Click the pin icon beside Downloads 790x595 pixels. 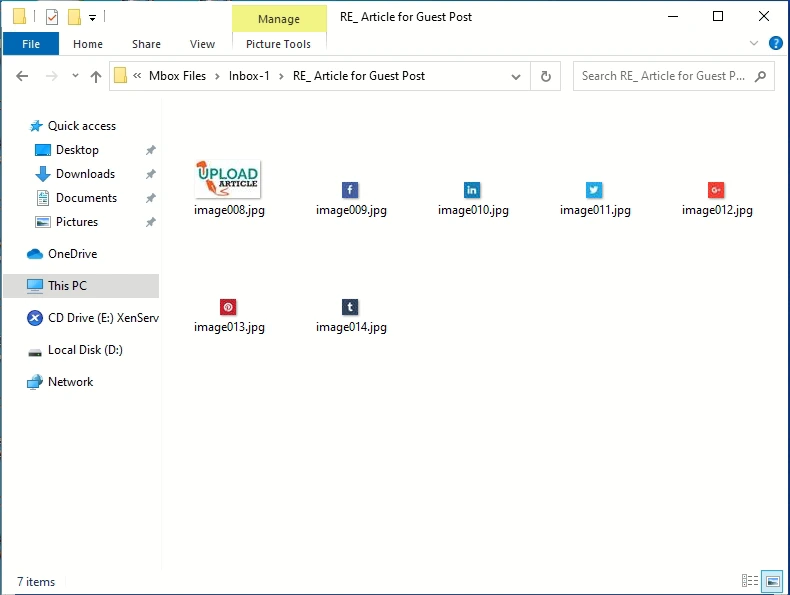coord(150,174)
